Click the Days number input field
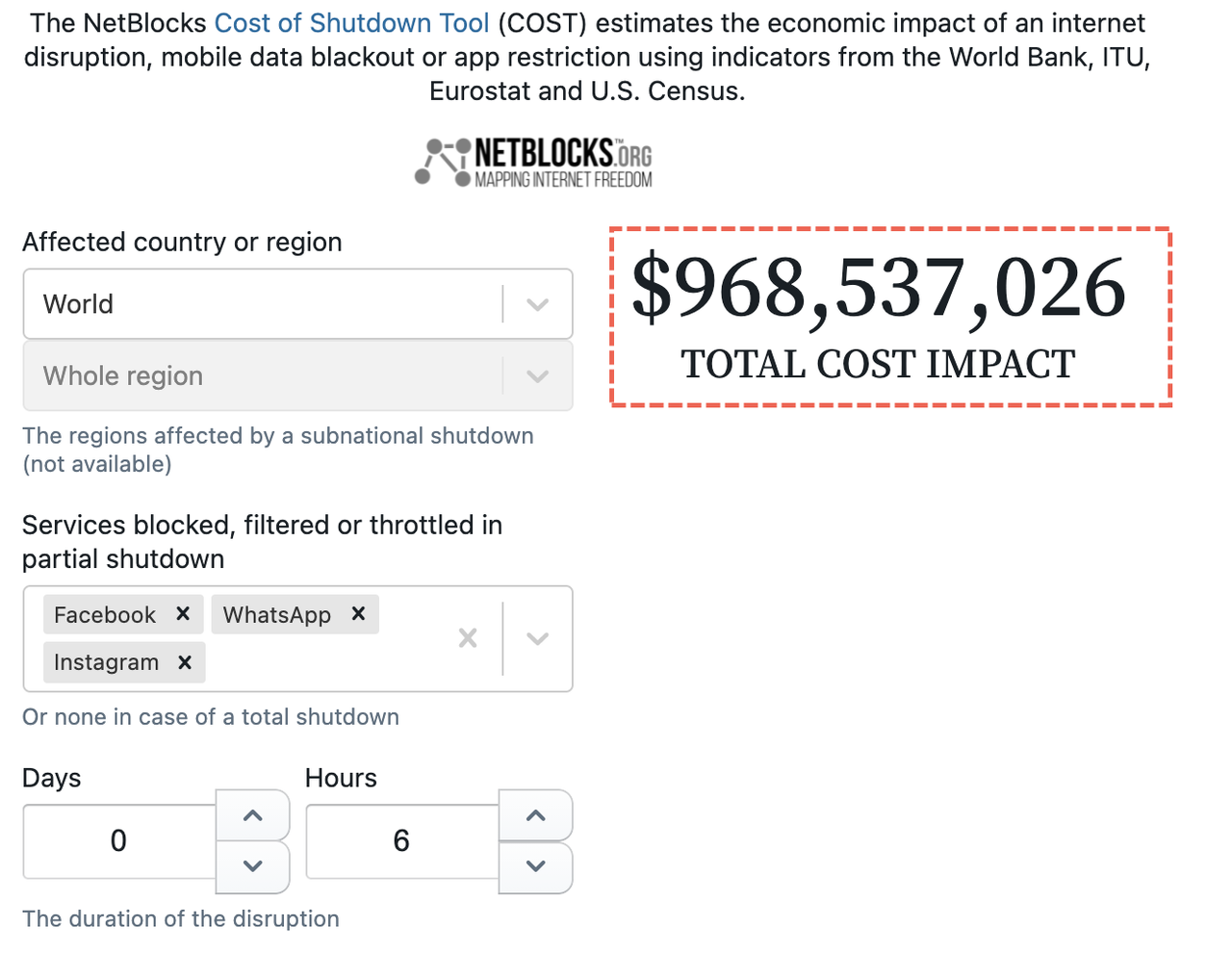The image size is (1232, 953). click(x=119, y=841)
